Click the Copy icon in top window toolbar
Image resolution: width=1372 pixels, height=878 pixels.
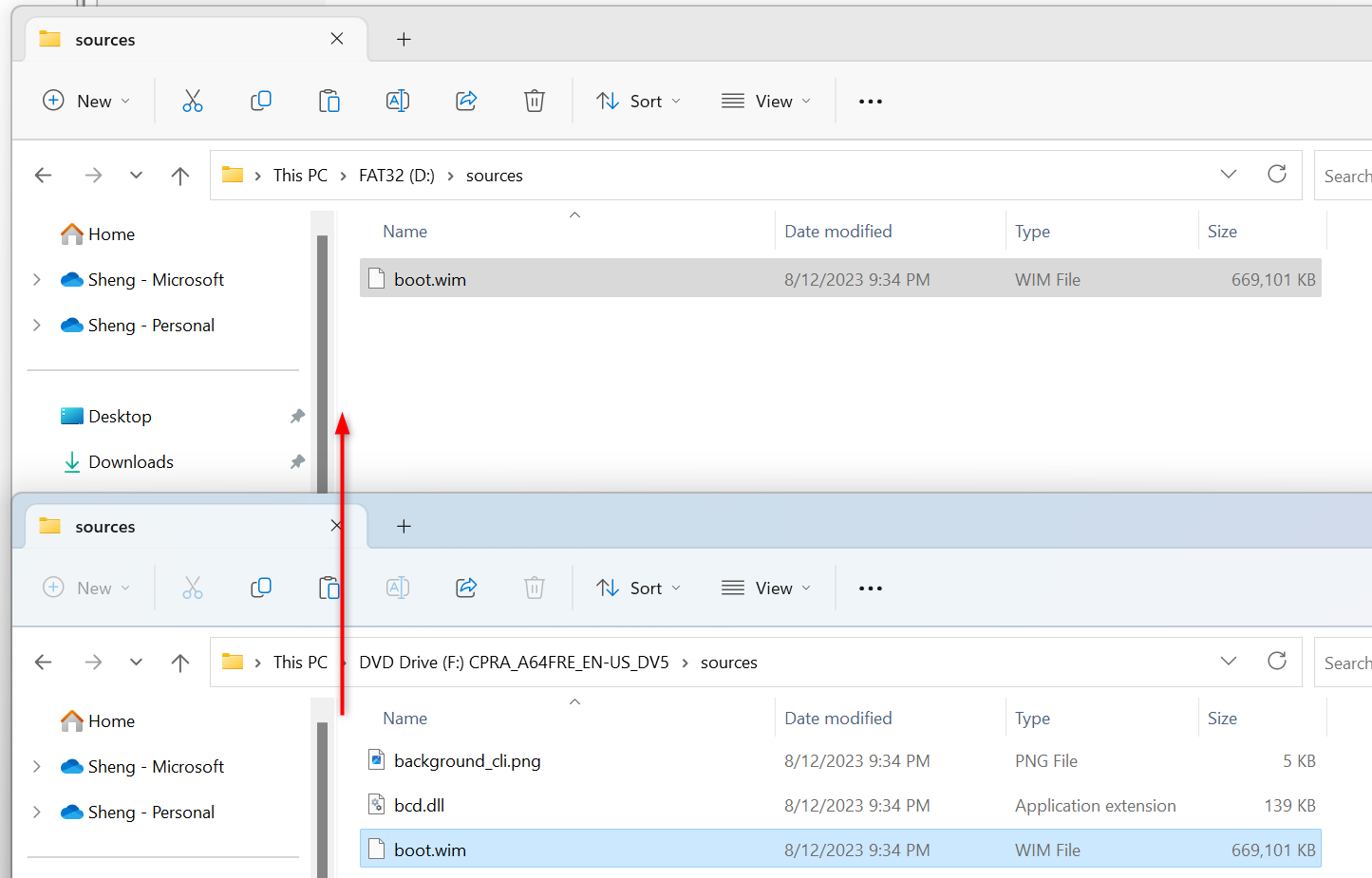coord(261,102)
